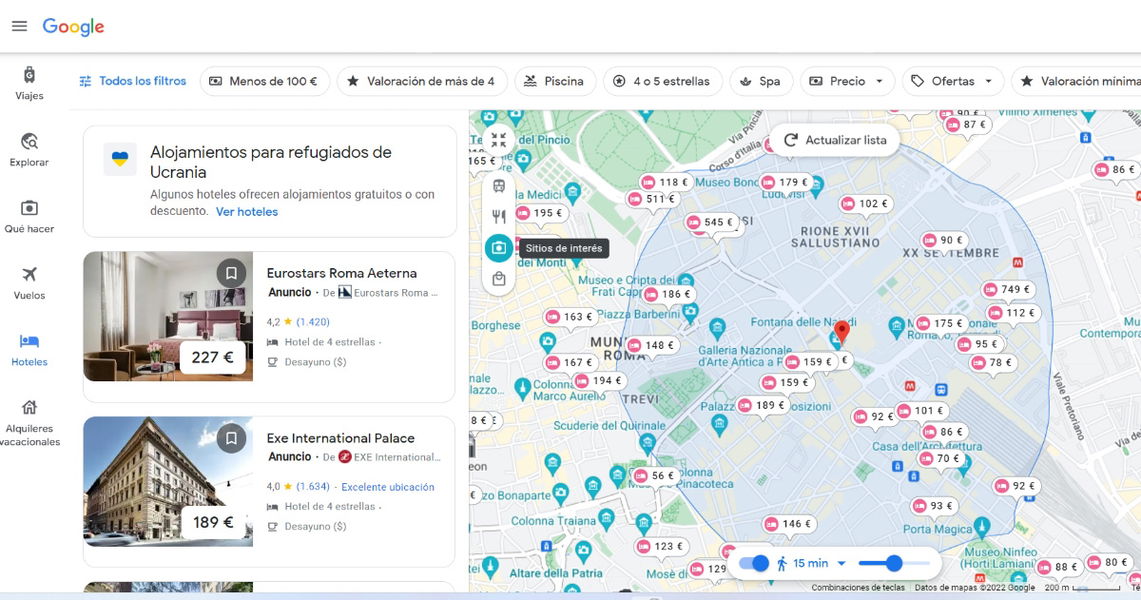Open the 195 € hotel pin
Image resolution: width=1141 pixels, height=600 pixels.
(x=541, y=213)
